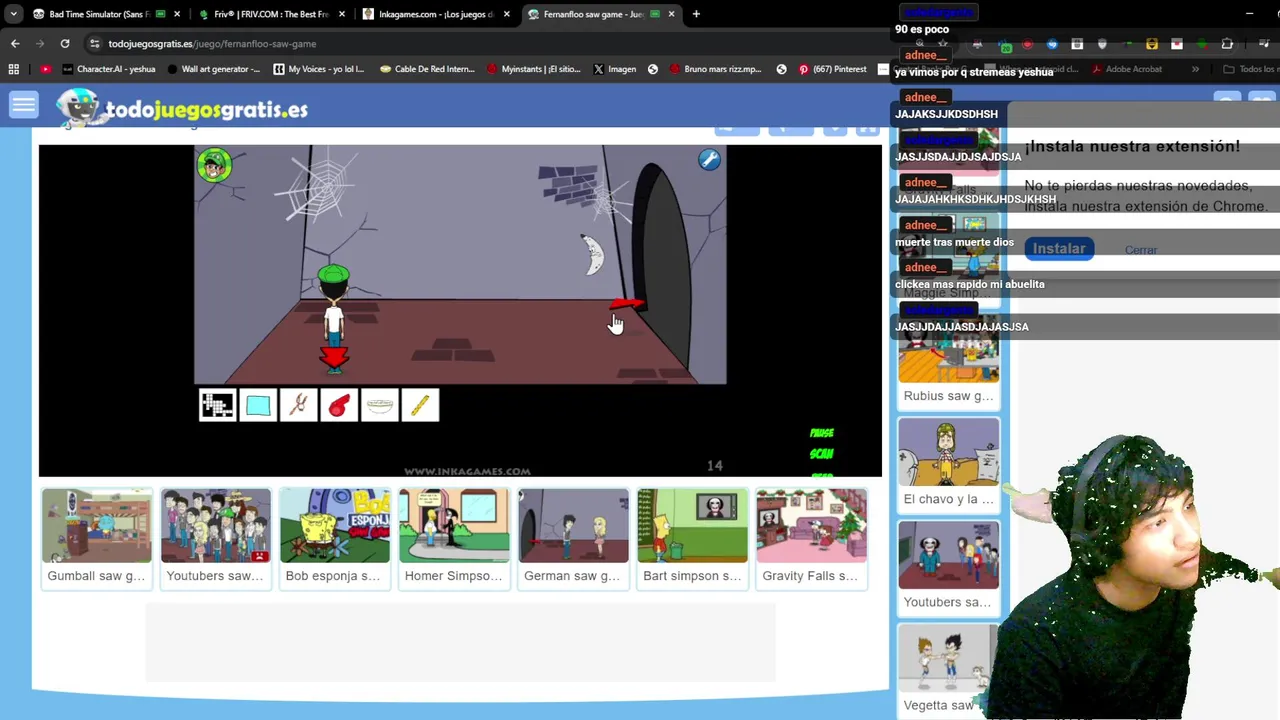Open Youtubers saw sidebar thumbnail
Screen dimensions: 1280x720
tap(948, 566)
